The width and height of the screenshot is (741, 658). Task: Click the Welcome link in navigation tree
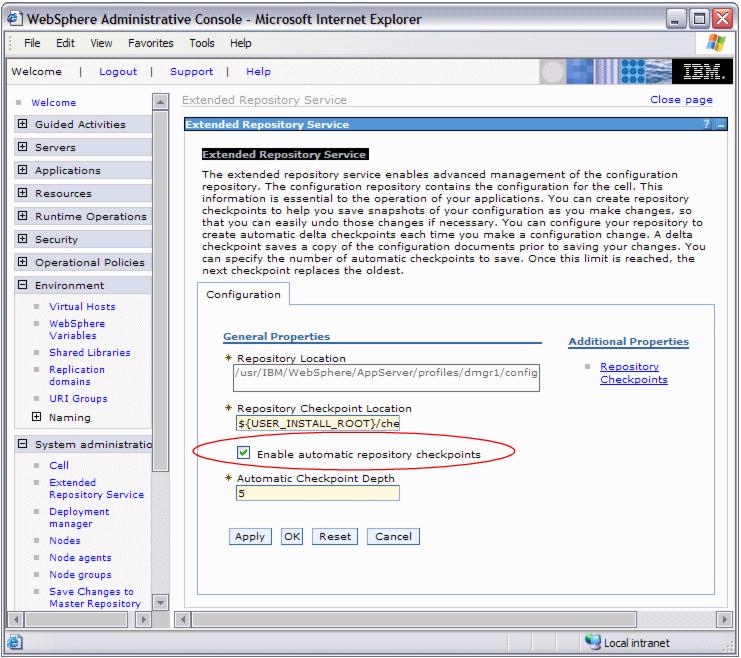click(53, 103)
